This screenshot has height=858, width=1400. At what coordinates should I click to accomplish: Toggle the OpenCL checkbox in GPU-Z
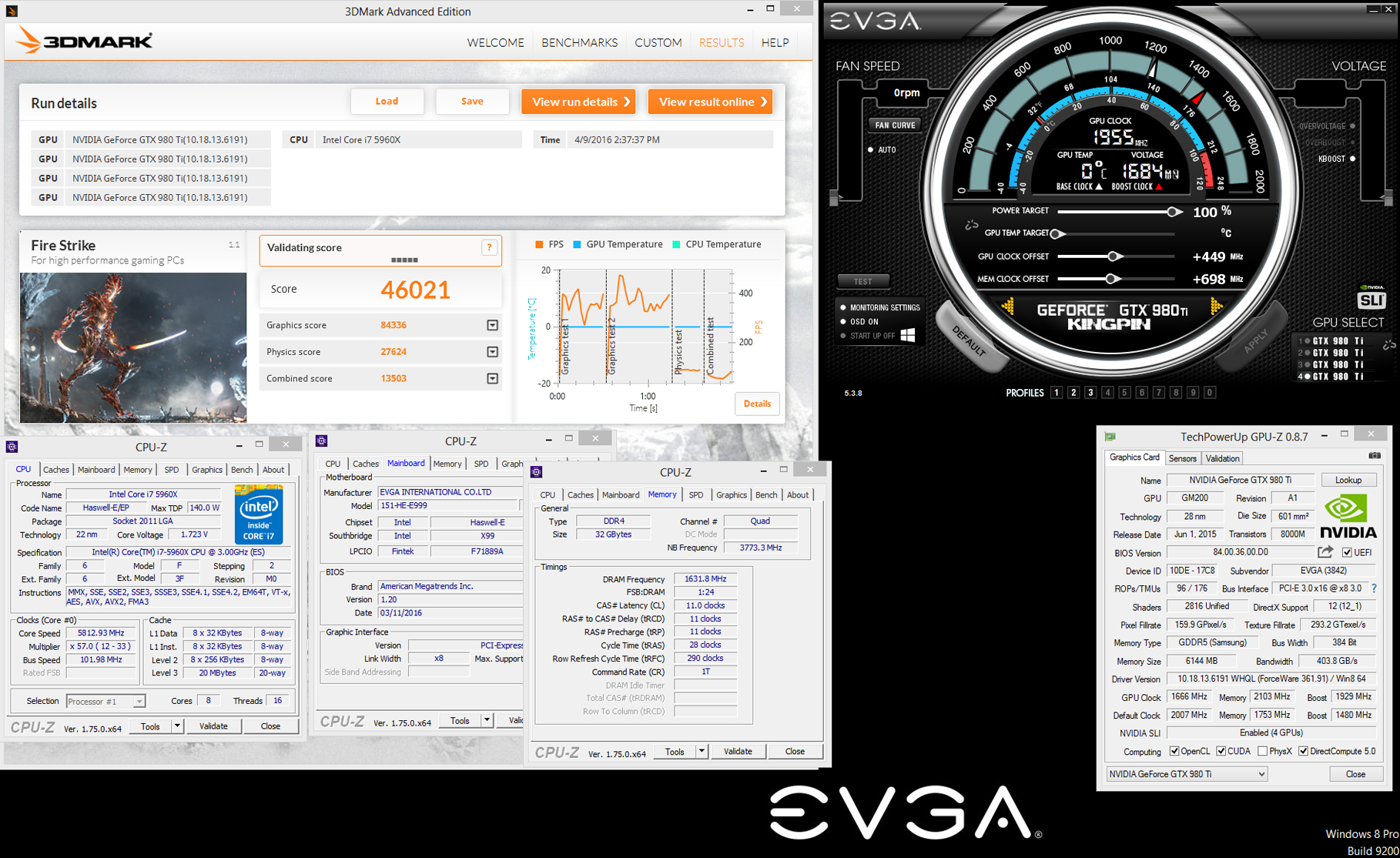[1174, 751]
